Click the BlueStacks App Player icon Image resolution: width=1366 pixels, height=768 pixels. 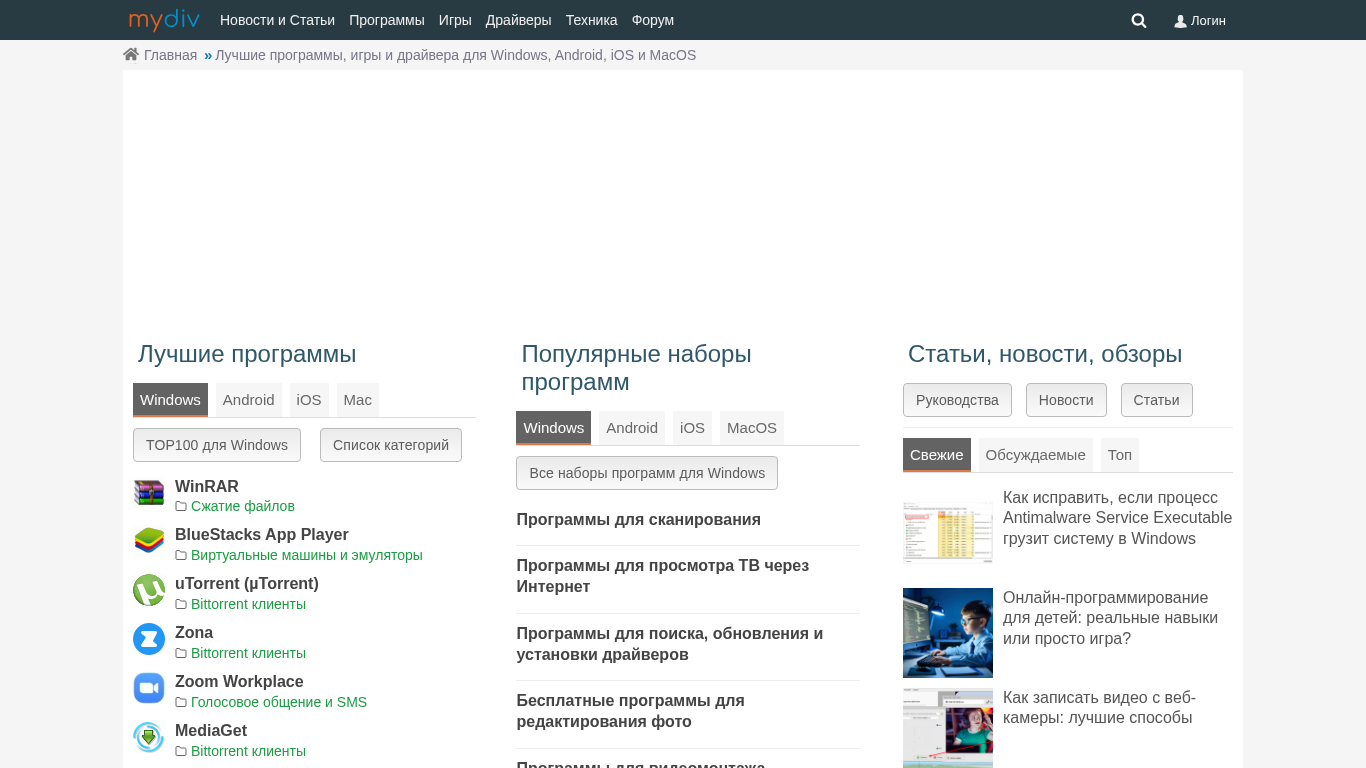coord(149,541)
